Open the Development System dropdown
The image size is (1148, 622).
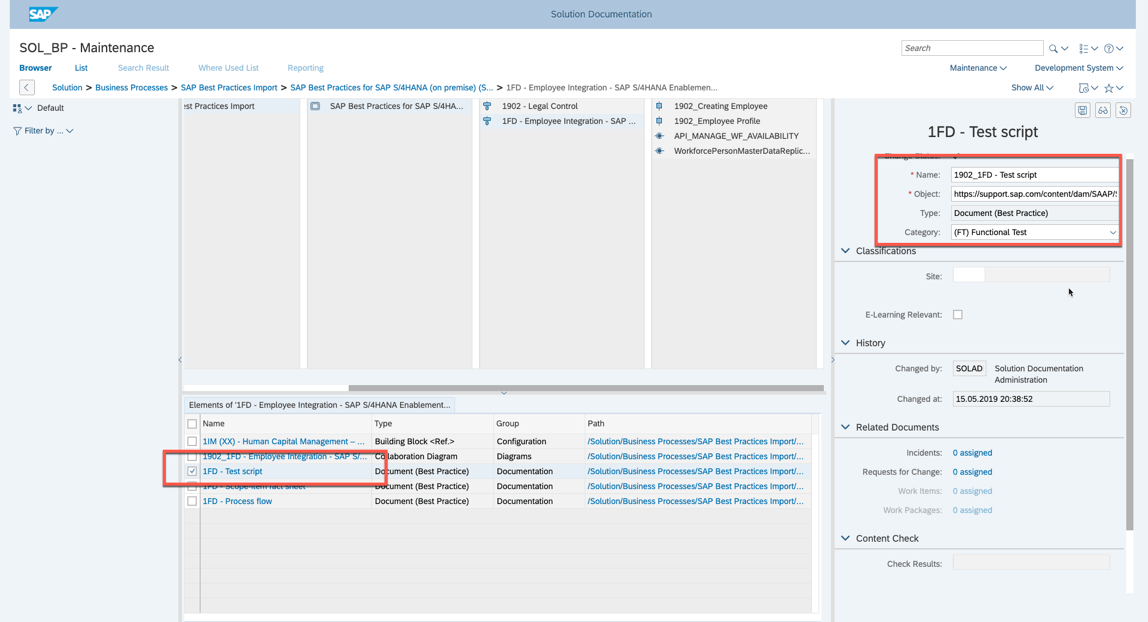coord(1077,67)
